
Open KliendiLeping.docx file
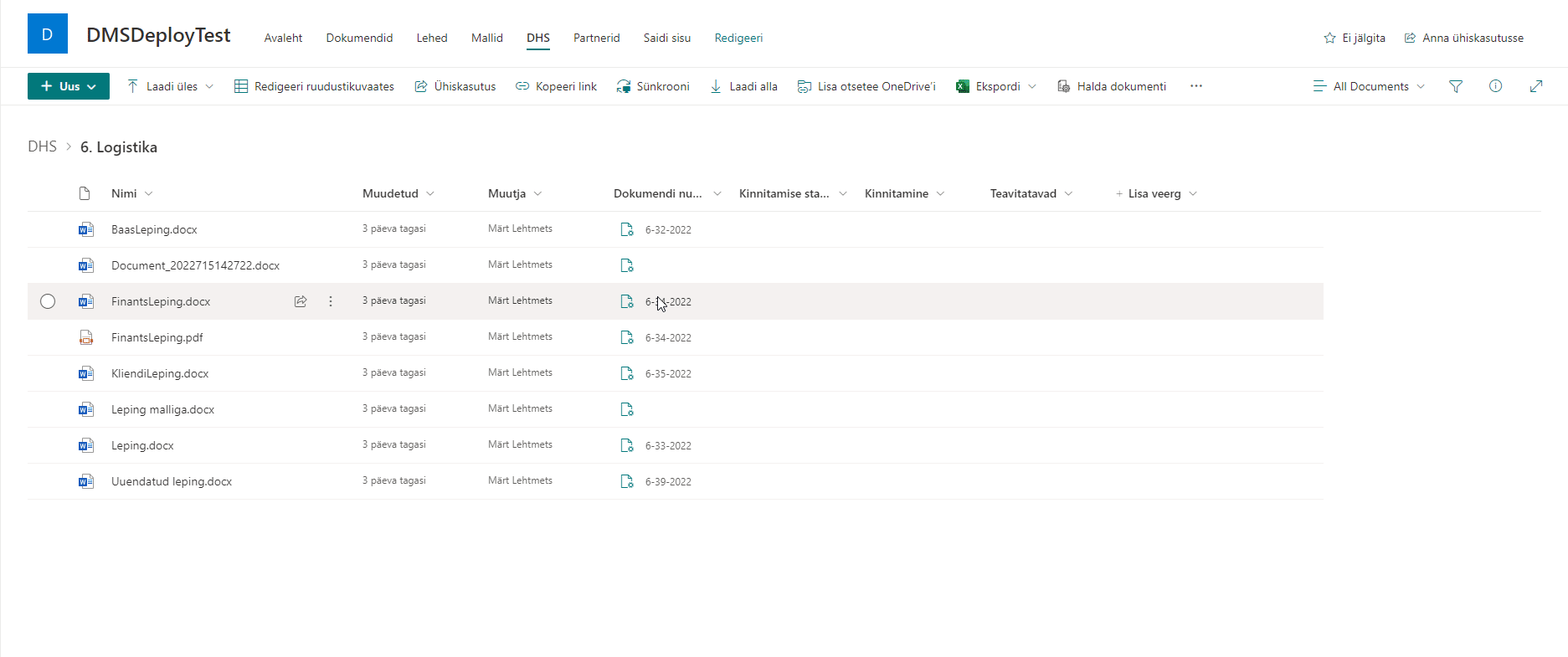(x=160, y=373)
